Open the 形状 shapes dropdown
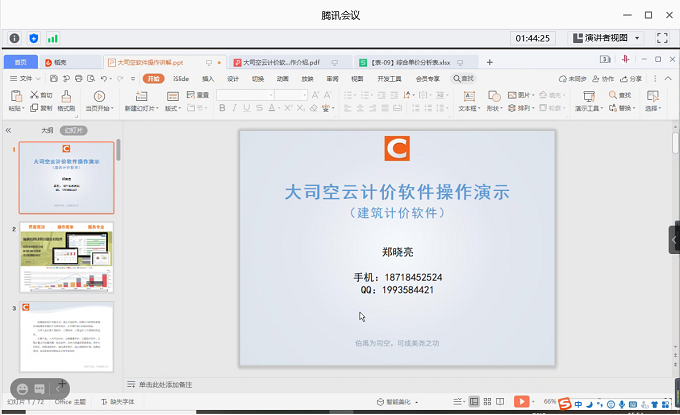 coord(494,101)
